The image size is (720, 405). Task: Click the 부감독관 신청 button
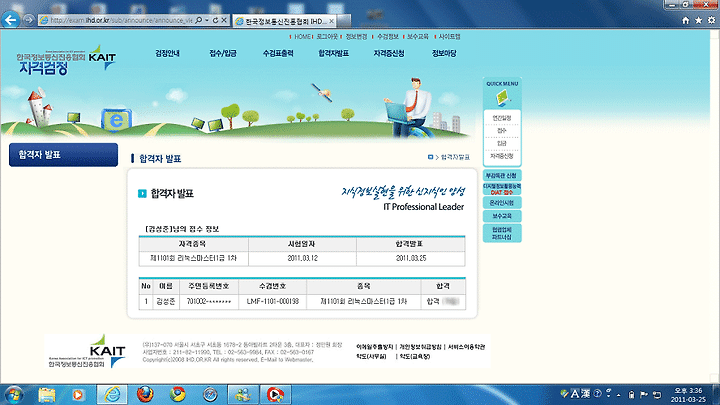[x=502, y=176]
